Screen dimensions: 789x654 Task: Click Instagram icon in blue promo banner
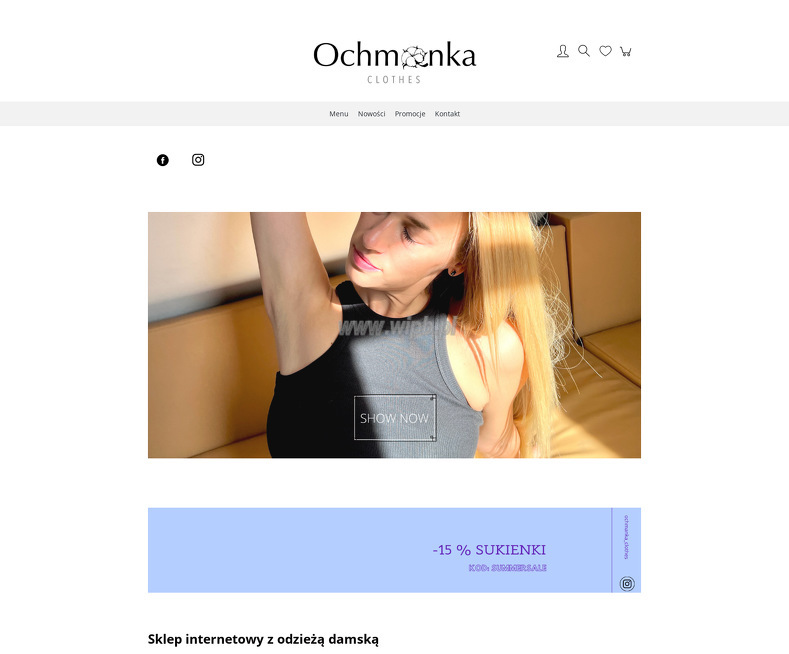pos(627,584)
